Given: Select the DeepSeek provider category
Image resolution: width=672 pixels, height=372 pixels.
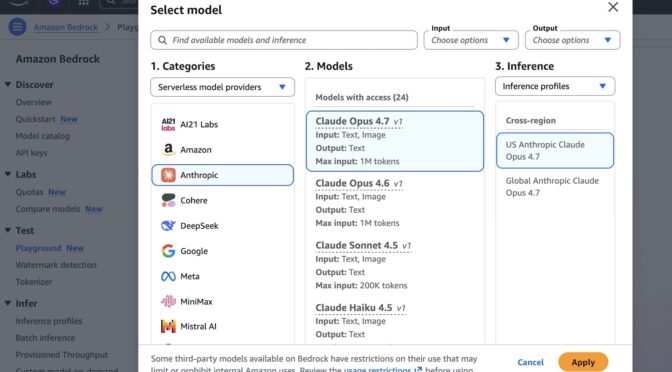Looking at the screenshot, I should pyautogui.click(x=222, y=225).
